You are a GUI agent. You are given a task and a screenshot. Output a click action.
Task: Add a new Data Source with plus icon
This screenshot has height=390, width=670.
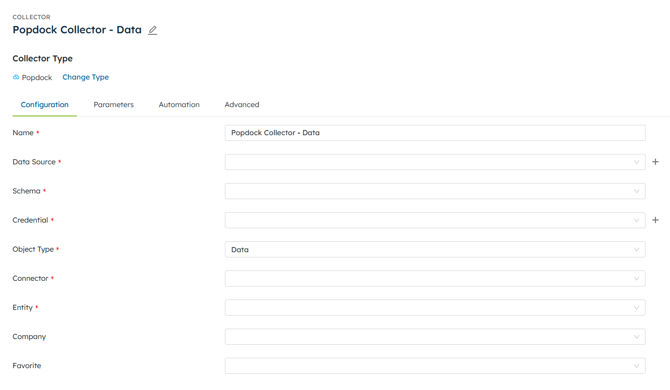[655, 162]
